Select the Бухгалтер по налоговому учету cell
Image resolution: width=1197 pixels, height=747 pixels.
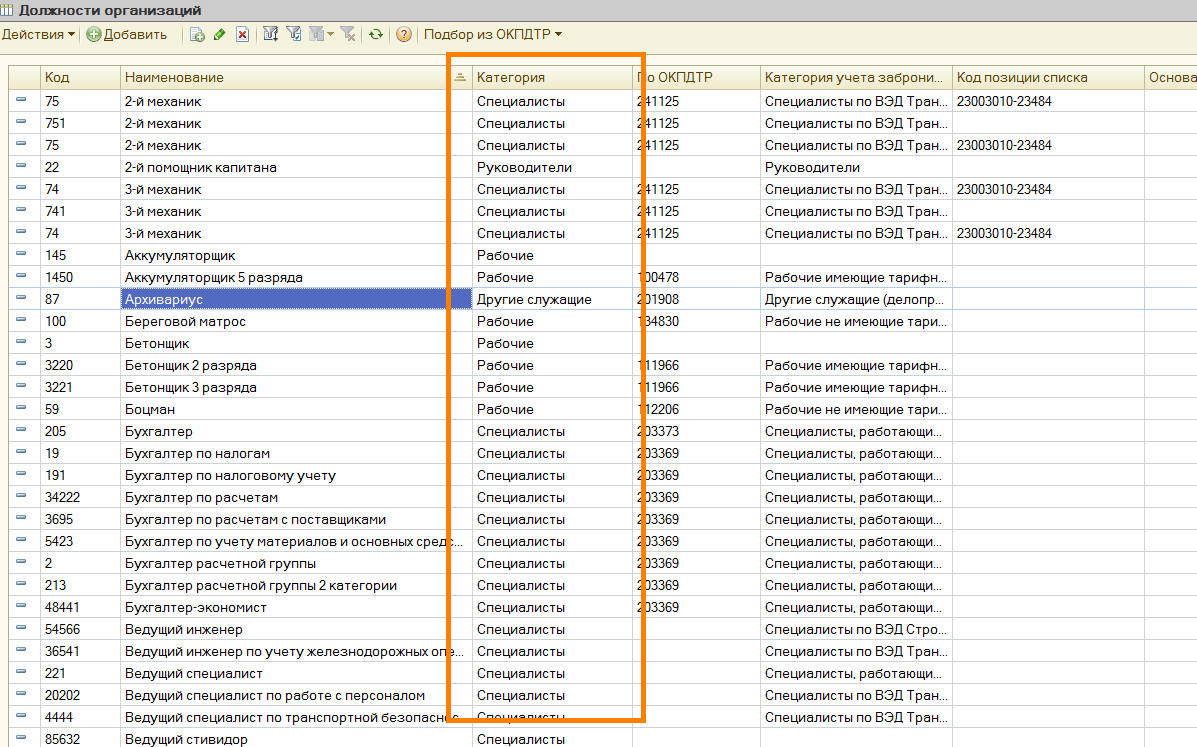[x=296, y=475]
